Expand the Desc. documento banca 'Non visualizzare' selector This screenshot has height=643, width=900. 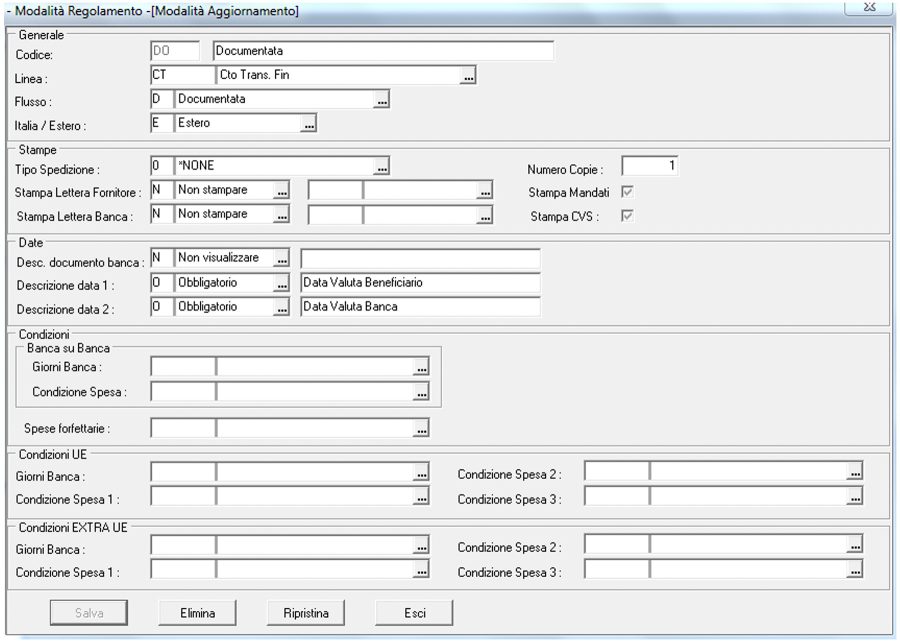pyautogui.click(x=282, y=259)
